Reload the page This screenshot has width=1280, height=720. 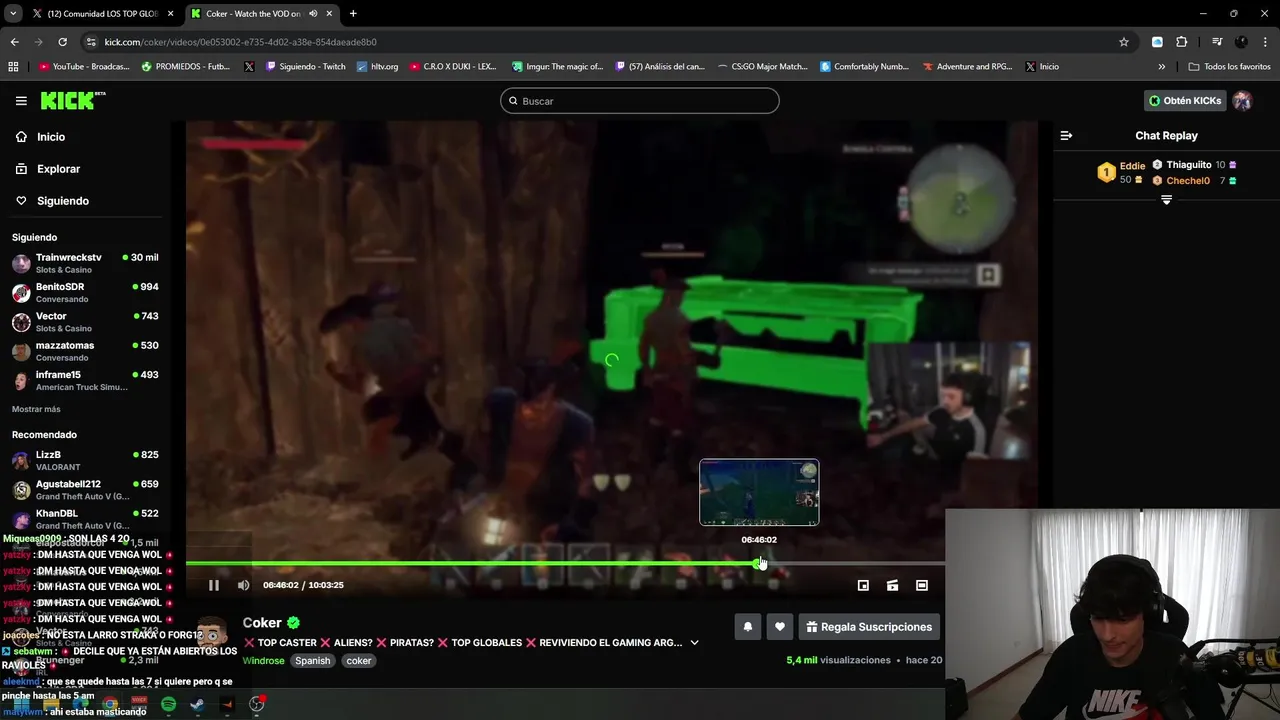pyautogui.click(x=62, y=42)
